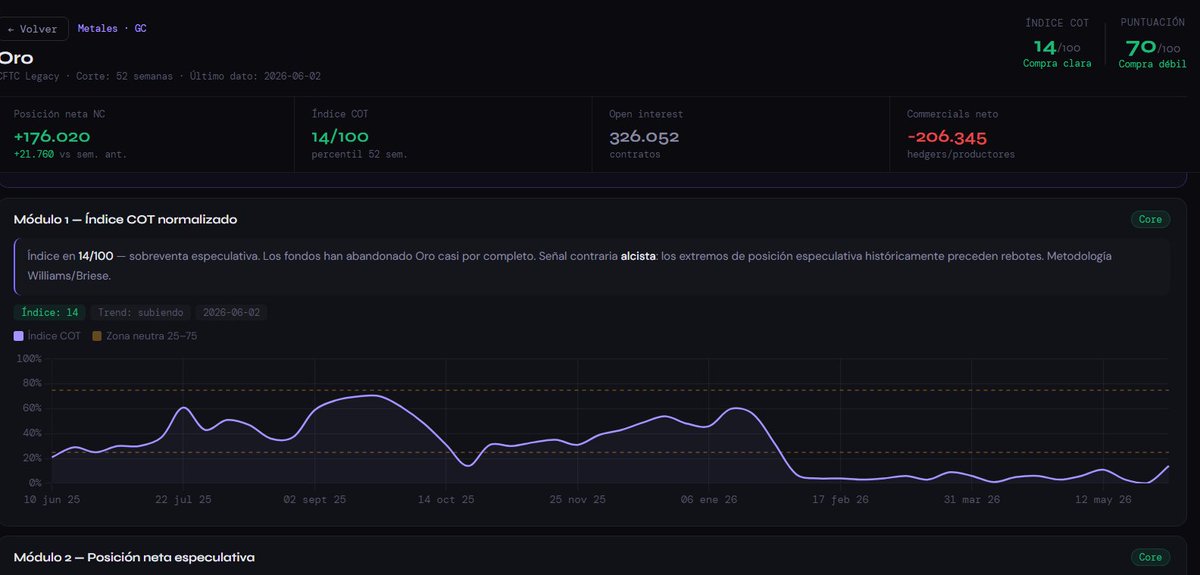
Task: Click the chart date label 06 ene 26
Action: [x=709, y=499]
